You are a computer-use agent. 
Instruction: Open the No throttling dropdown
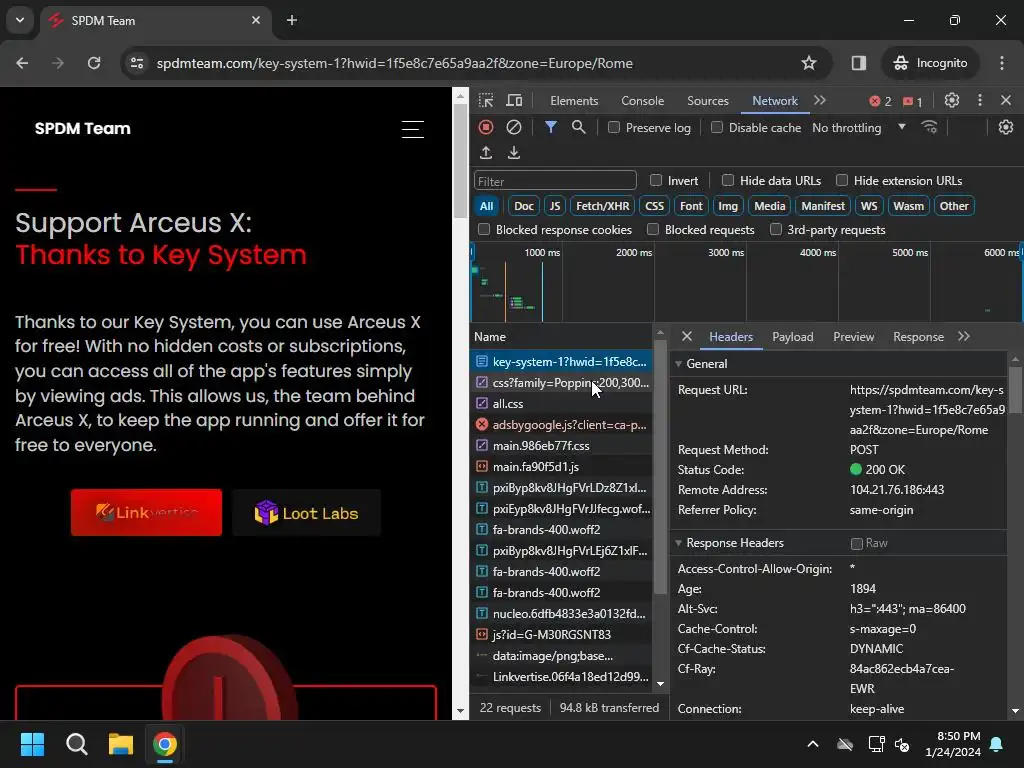click(859, 127)
